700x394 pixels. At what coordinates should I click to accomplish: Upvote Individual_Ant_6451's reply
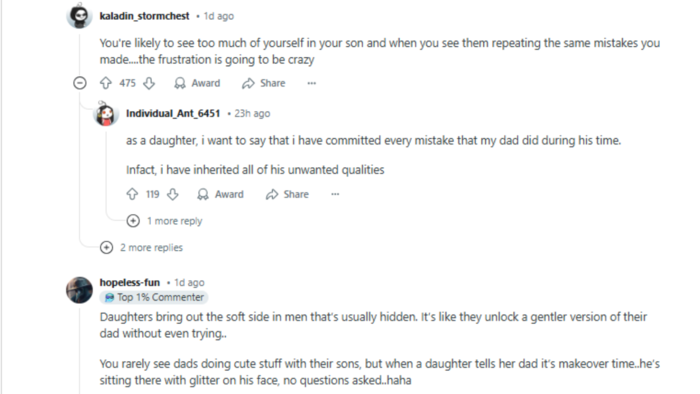pyautogui.click(x=132, y=194)
